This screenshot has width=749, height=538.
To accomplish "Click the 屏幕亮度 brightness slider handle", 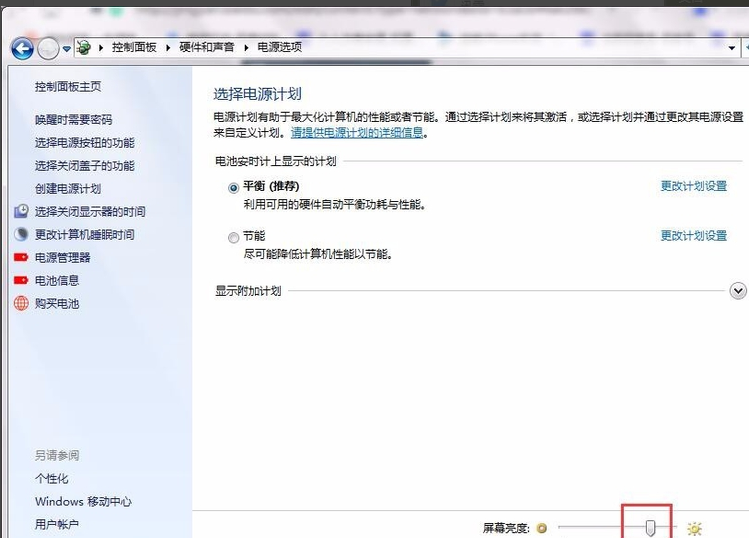I will 650,527.
